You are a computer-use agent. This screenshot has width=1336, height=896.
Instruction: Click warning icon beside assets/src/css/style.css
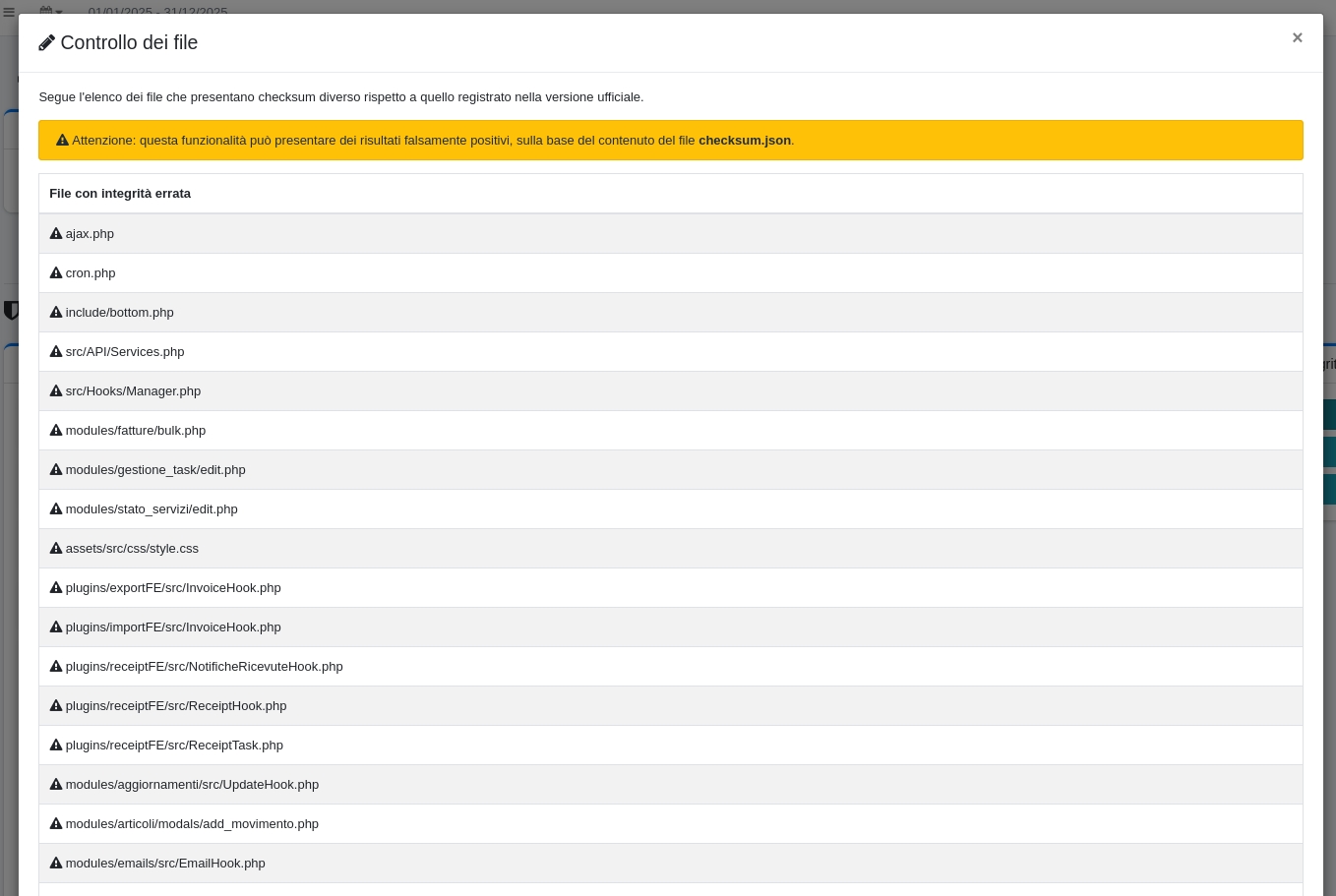pos(56,549)
